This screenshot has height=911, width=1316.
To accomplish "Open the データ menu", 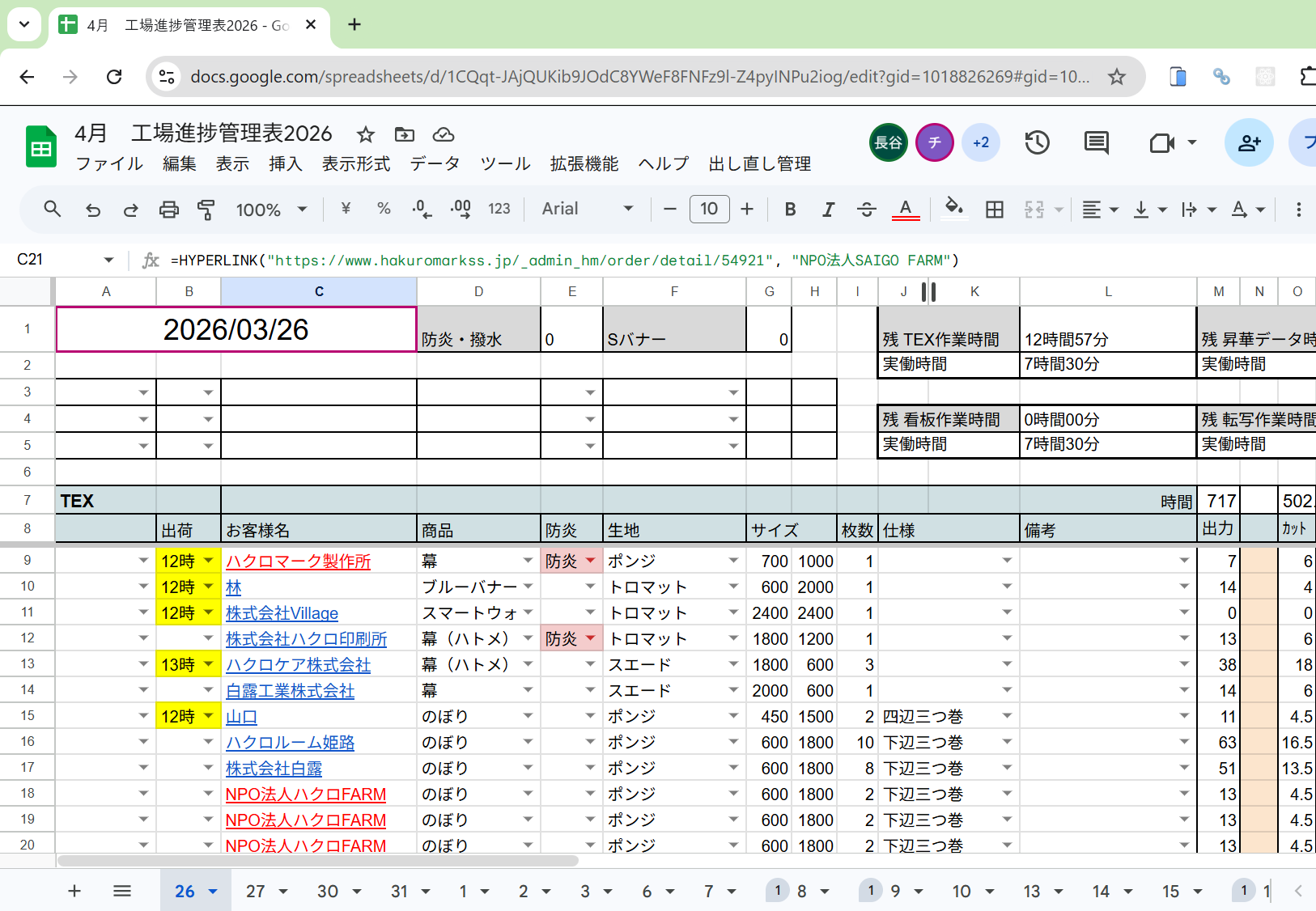I will (435, 163).
